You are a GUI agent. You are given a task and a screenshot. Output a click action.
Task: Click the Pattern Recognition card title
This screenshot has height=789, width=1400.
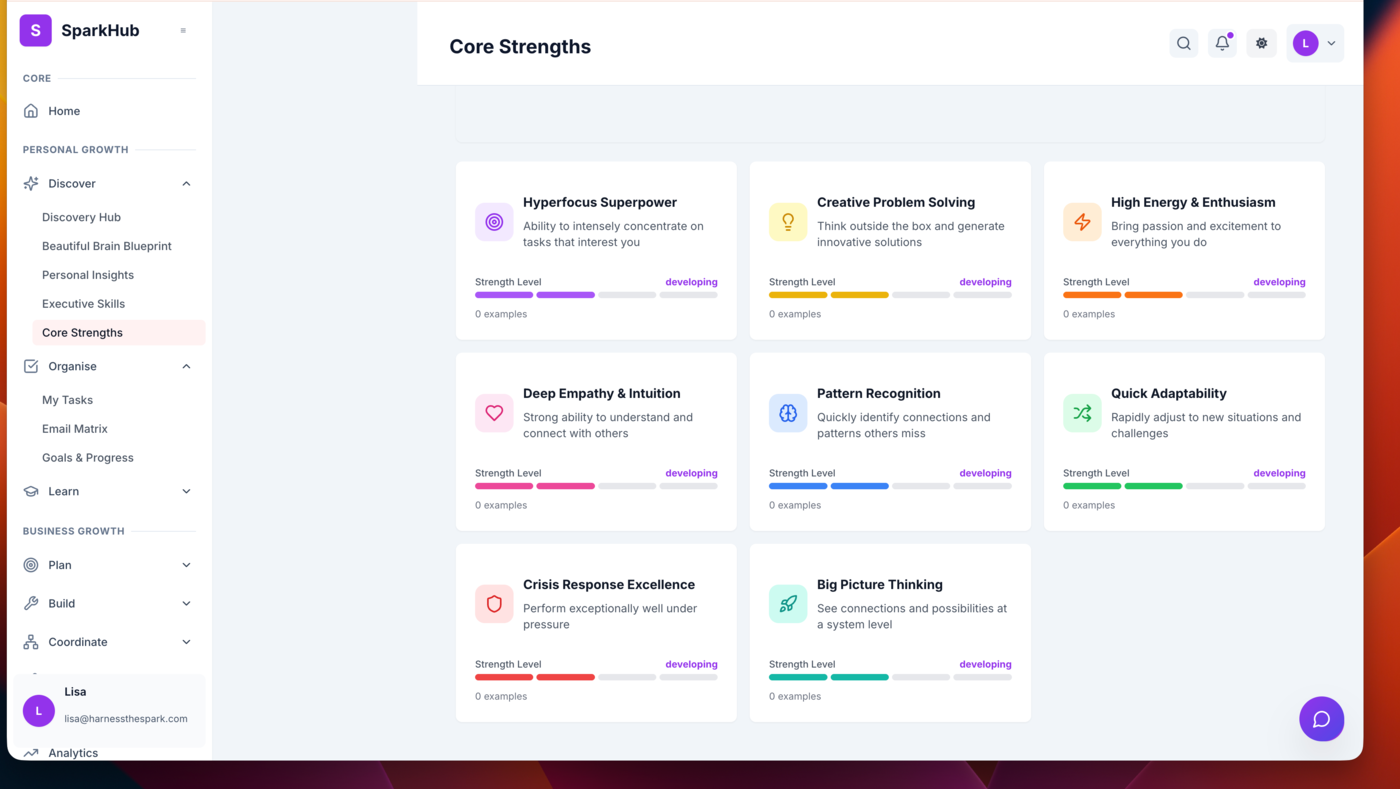click(879, 394)
